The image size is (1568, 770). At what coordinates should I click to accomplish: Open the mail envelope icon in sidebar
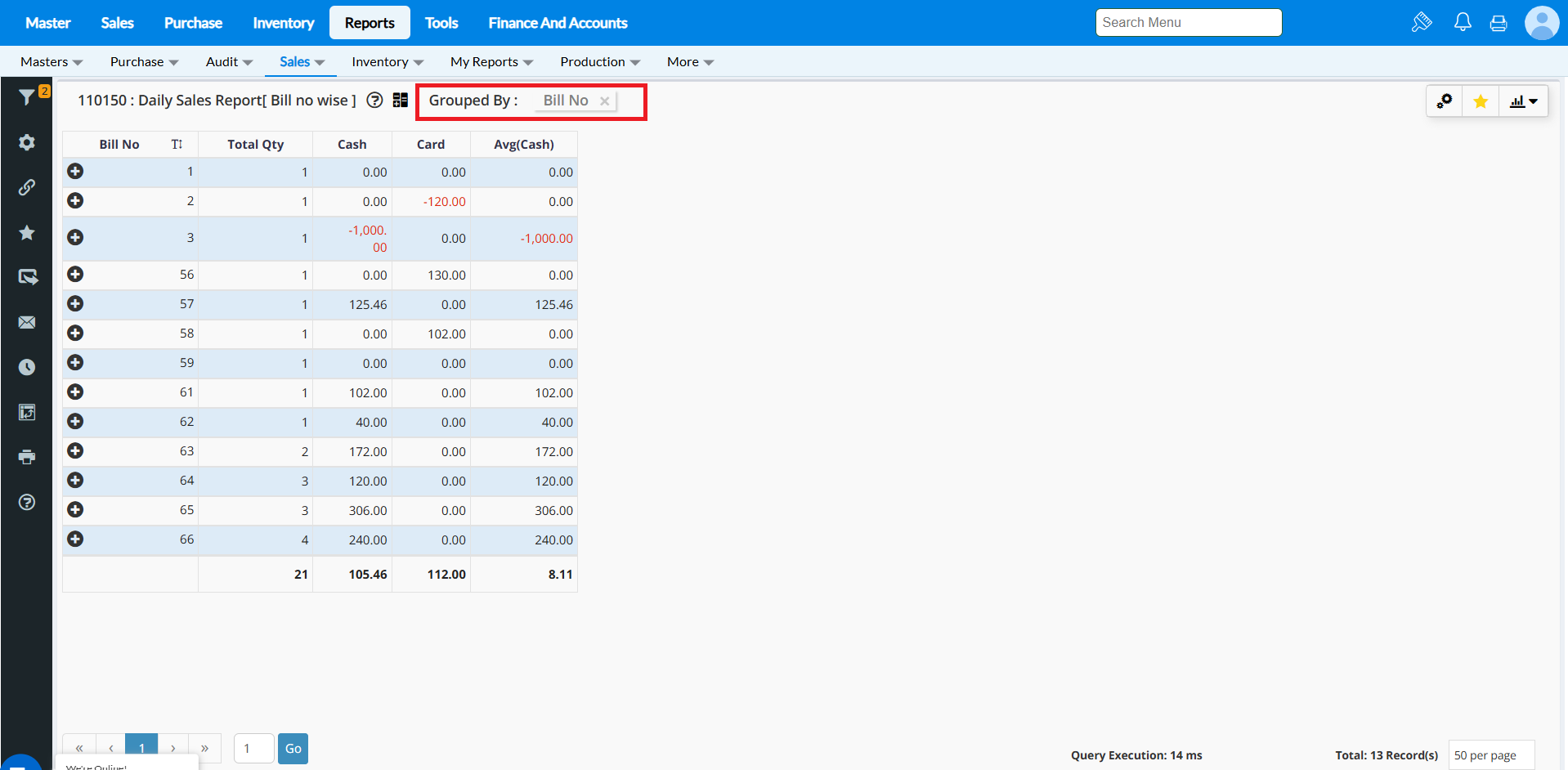(27, 322)
